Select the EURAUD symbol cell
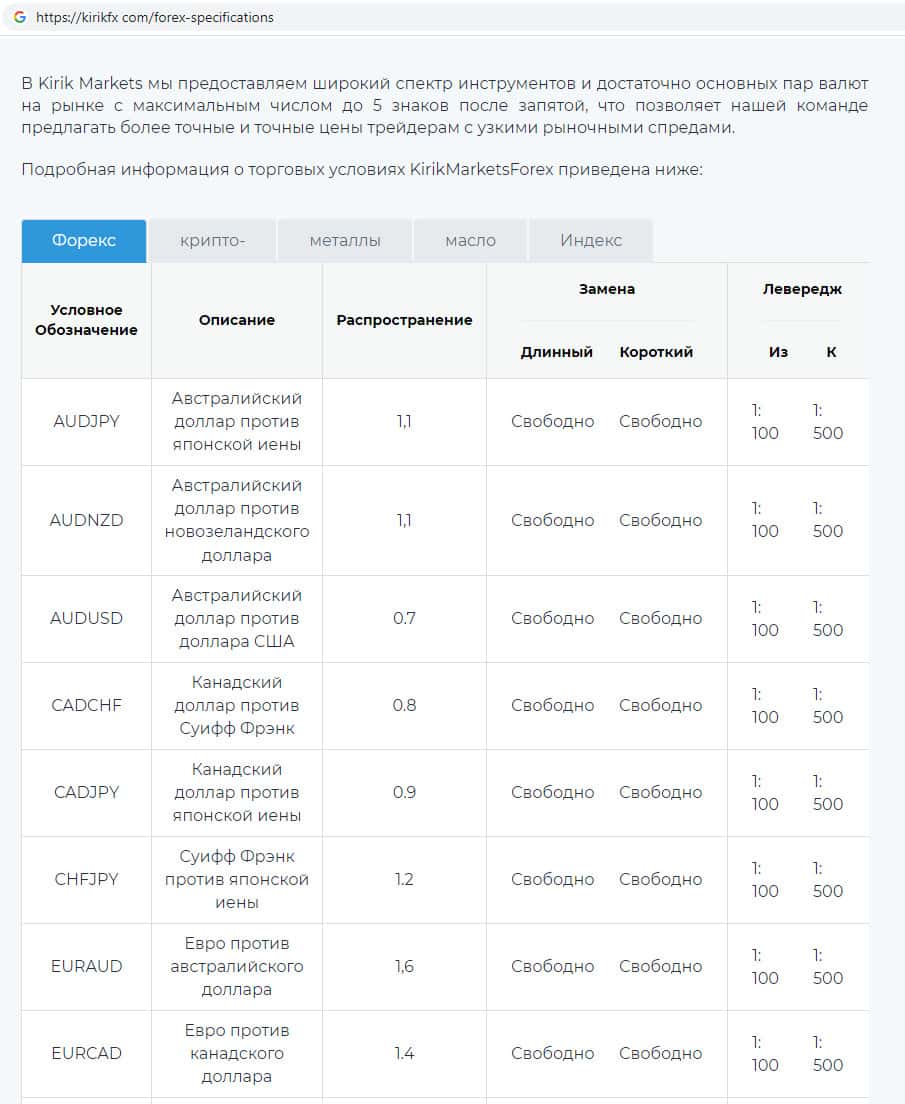Image resolution: width=905 pixels, height=1104 pixels. 86,966
